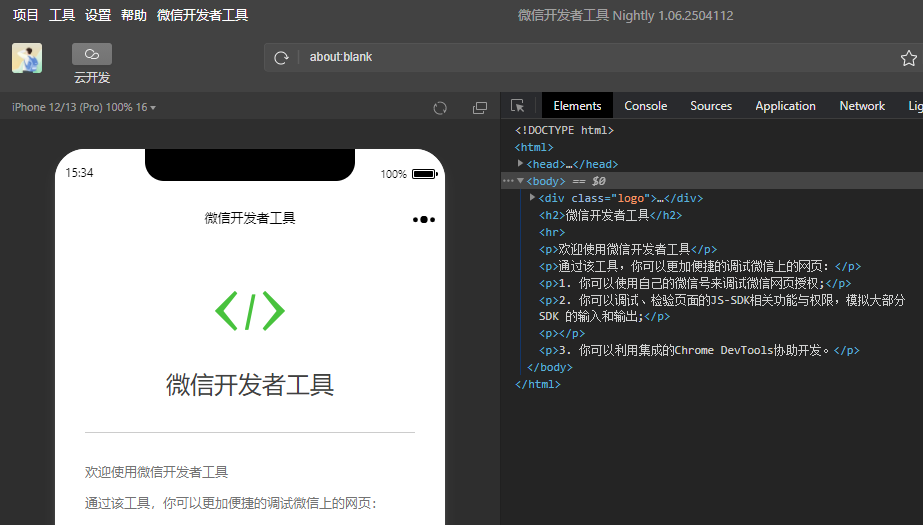This screenshot has width=923, height=525.
Task: Select the <hr> element line
Action: 552,232
